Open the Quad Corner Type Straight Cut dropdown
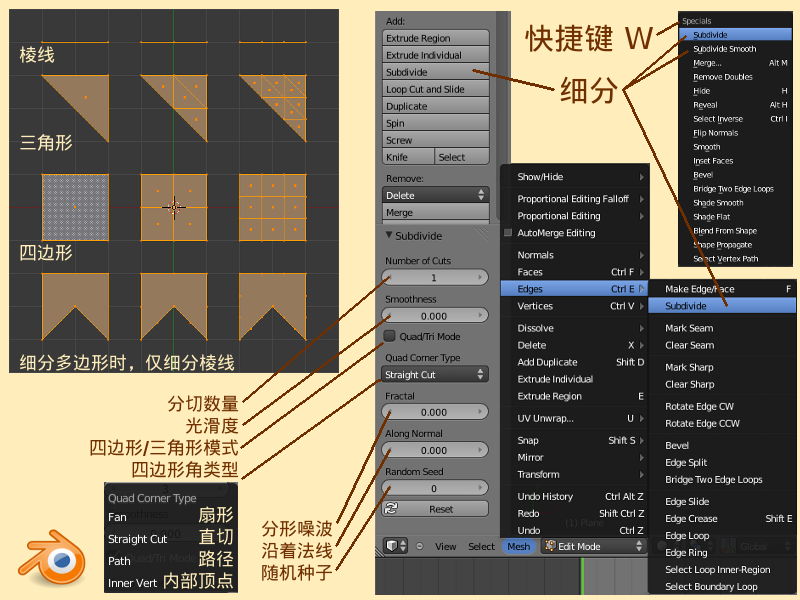Viewport: 800px width, 600px height. (x=435, y=374)
